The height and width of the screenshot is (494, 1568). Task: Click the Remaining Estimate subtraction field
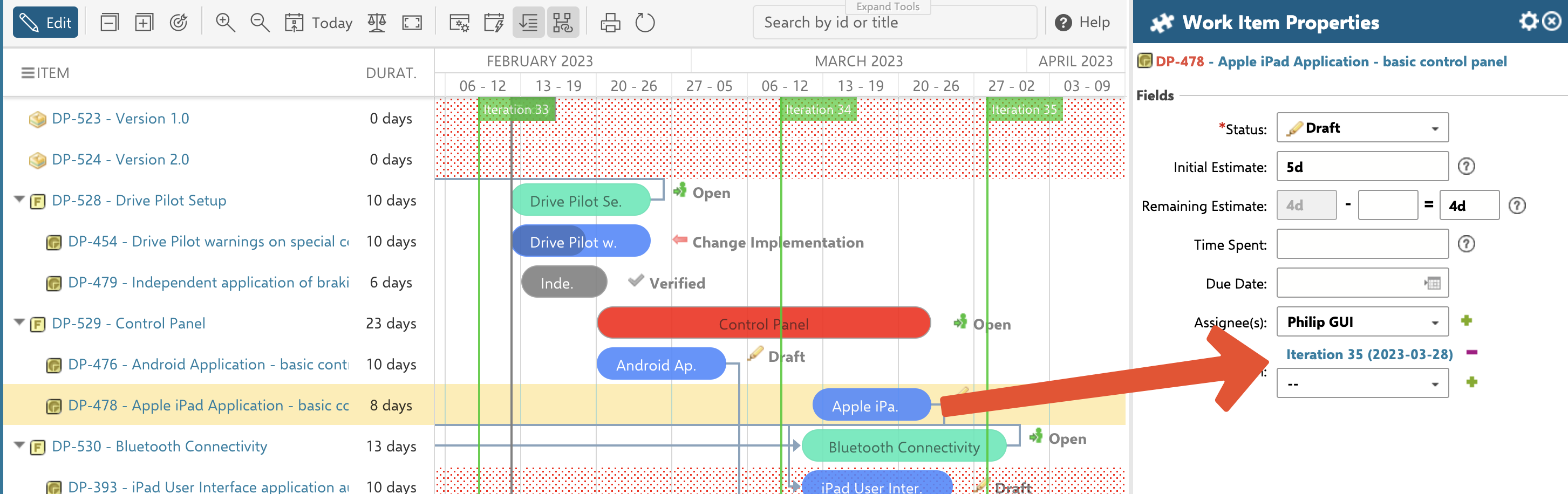pos(1387,205)
